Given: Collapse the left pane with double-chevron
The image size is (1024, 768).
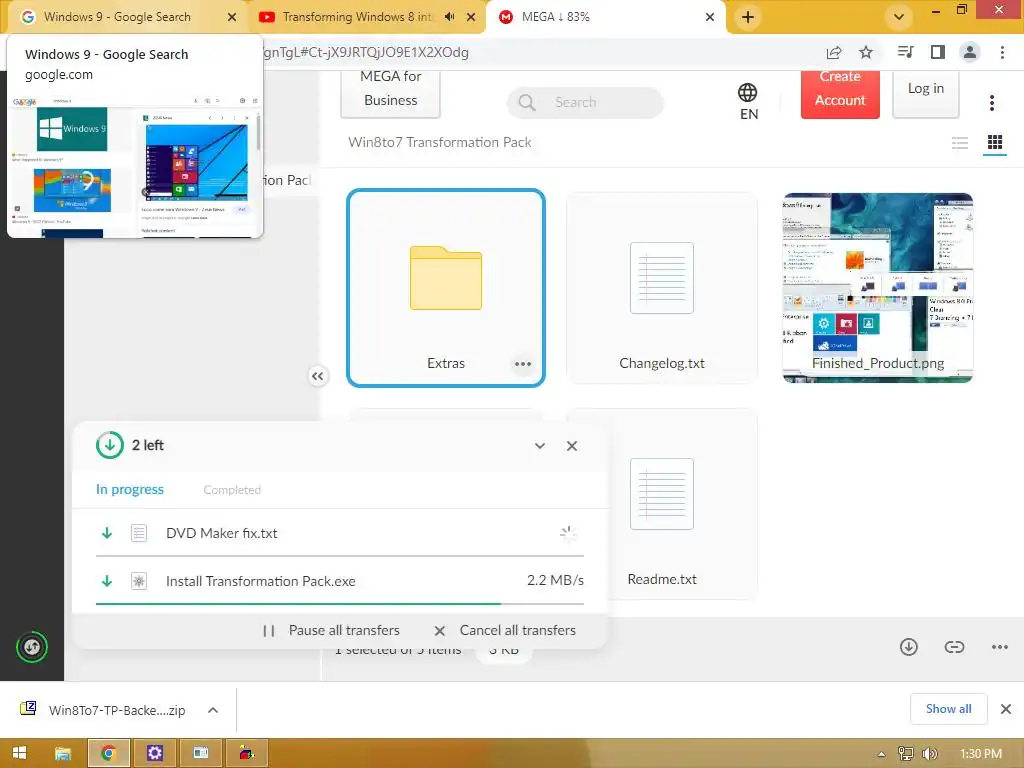Looking at the screenshot, I should point(317,376).
